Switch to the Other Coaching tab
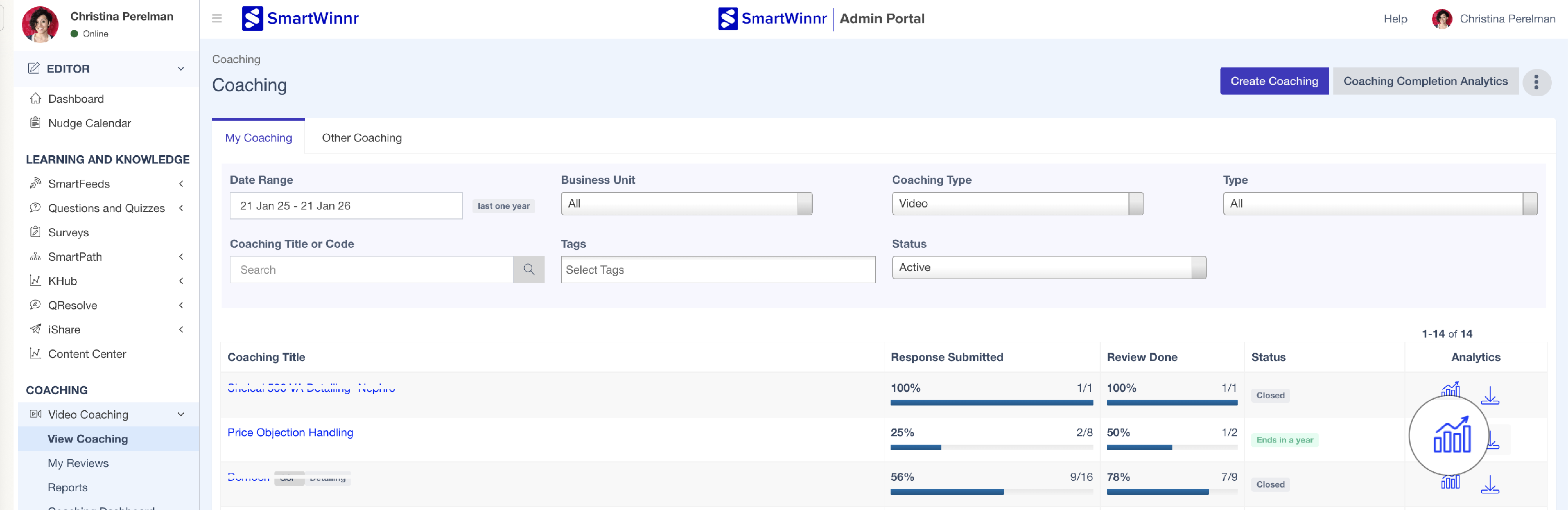This screenshot has width=1568, height=510. coord(362,138)
